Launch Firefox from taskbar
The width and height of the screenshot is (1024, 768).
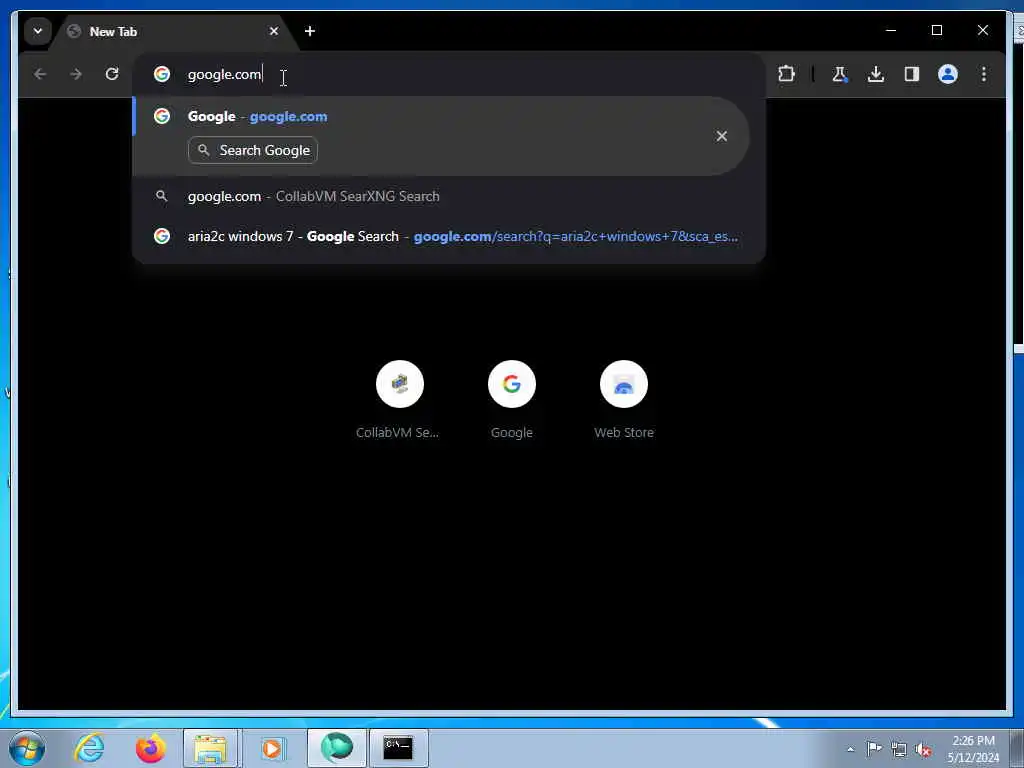[150, 748]
